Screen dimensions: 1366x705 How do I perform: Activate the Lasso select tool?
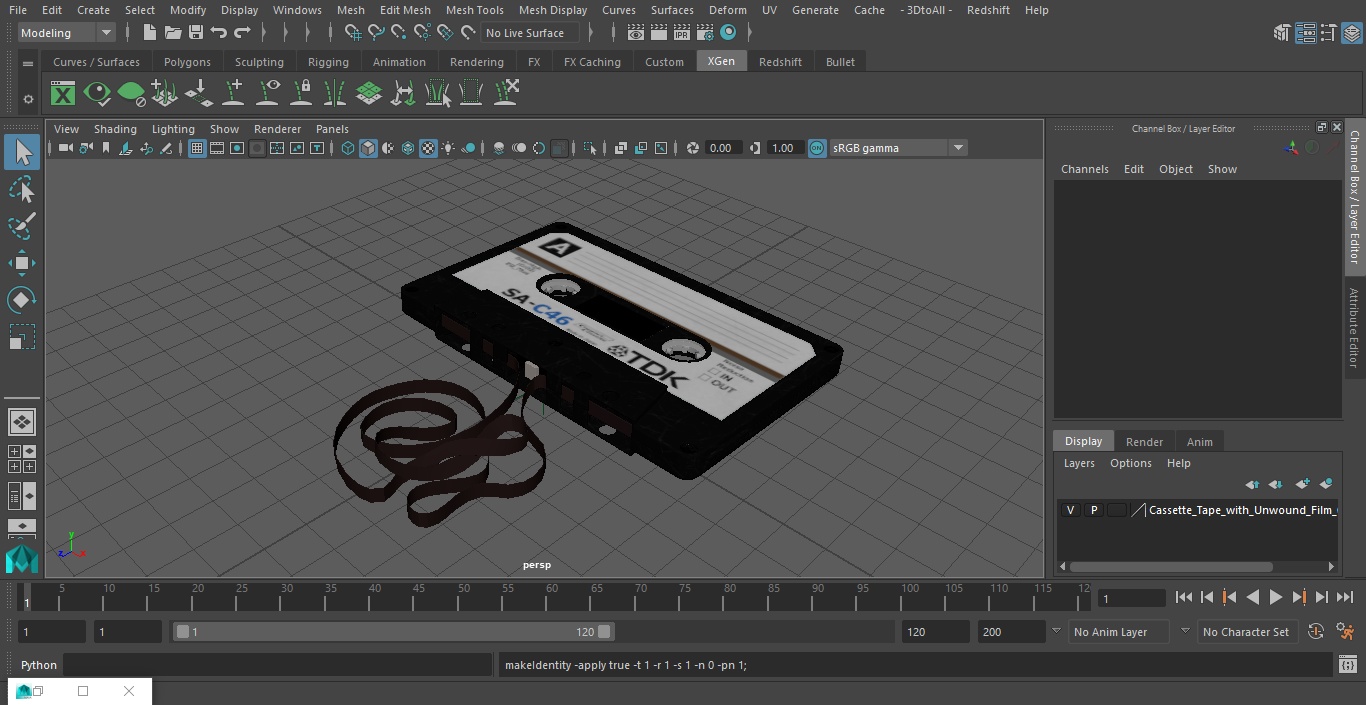[21, 189]
